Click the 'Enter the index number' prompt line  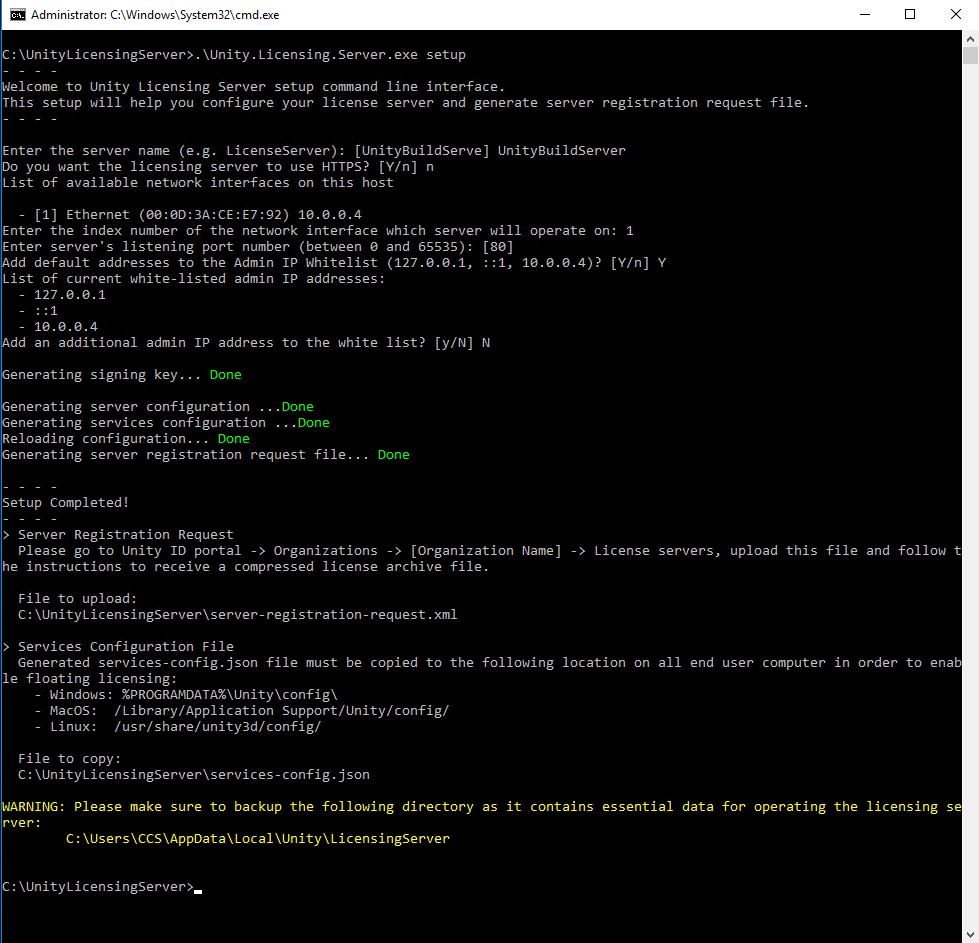[318, 231]
